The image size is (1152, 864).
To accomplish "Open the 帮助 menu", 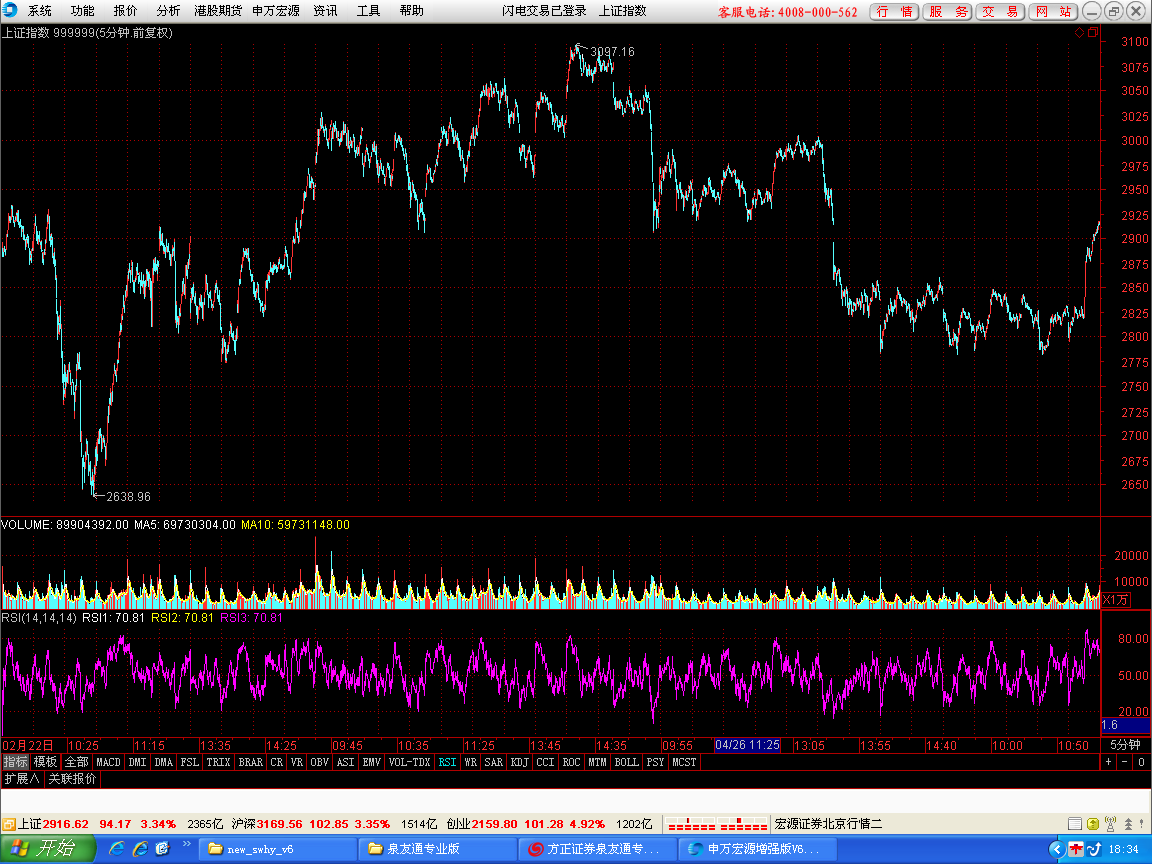I will [411, 11].
